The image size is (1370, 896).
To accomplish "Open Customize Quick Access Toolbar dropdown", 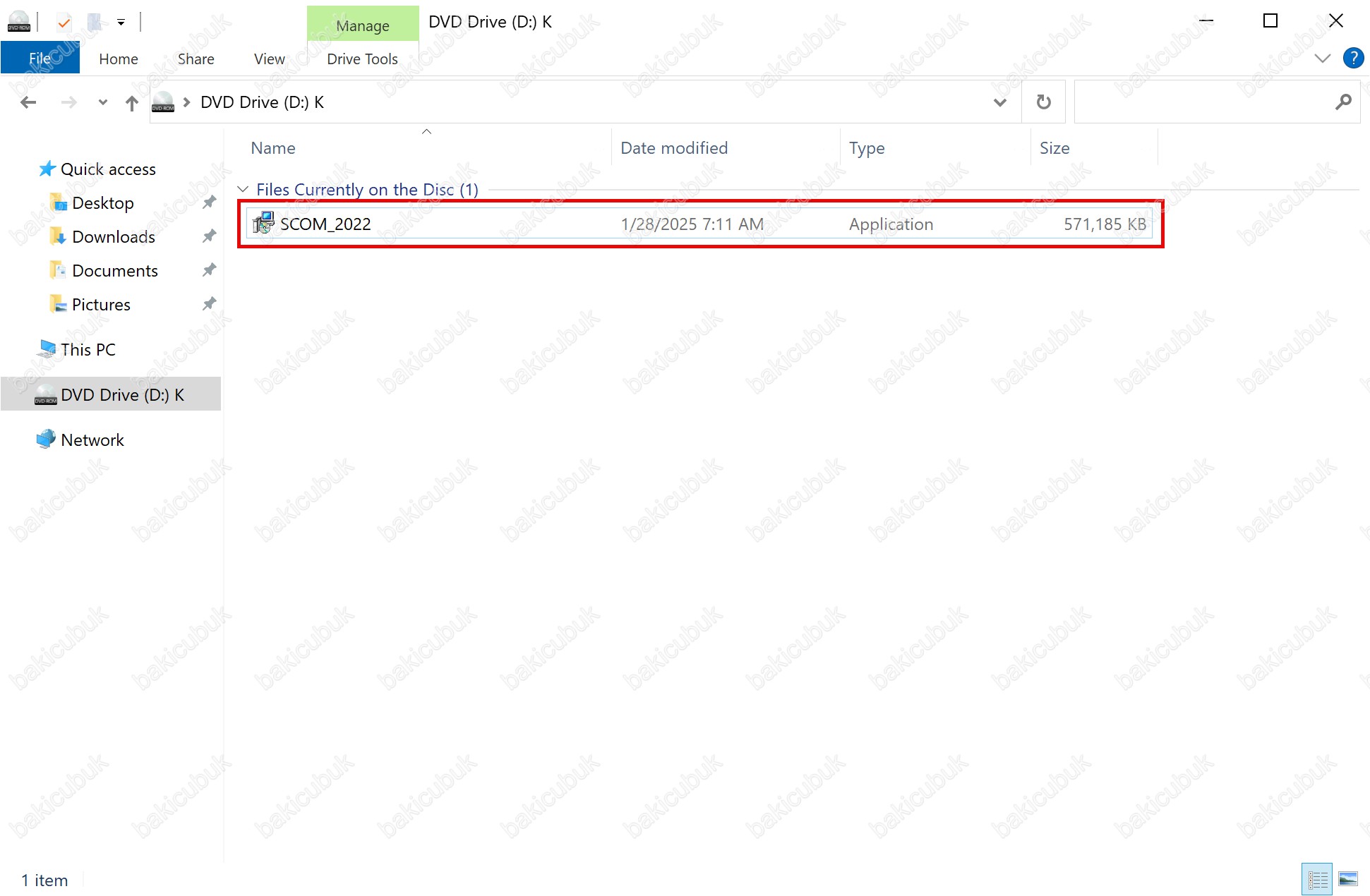I will point(121,23).
